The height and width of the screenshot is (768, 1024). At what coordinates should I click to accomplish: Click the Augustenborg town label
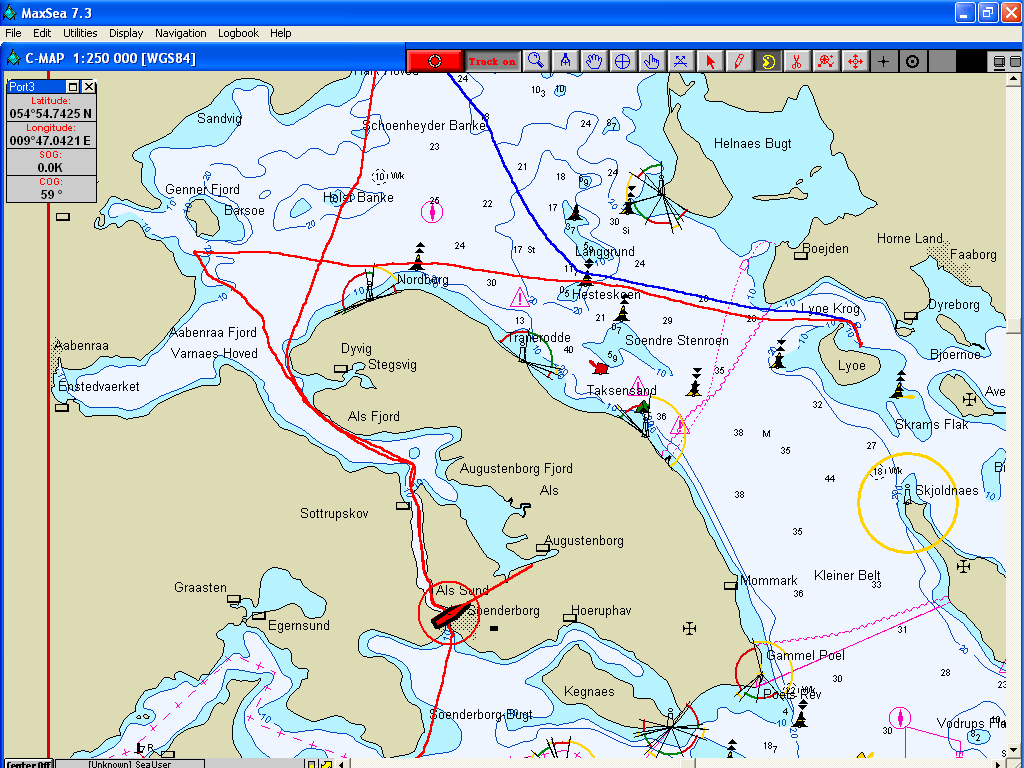tap(584, 541)
